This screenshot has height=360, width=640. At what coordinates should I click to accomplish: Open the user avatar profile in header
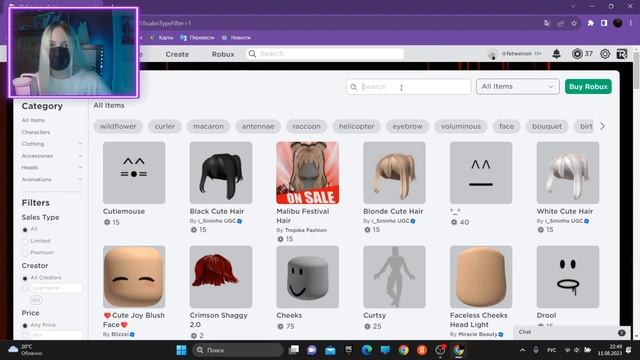pos(493,54)
